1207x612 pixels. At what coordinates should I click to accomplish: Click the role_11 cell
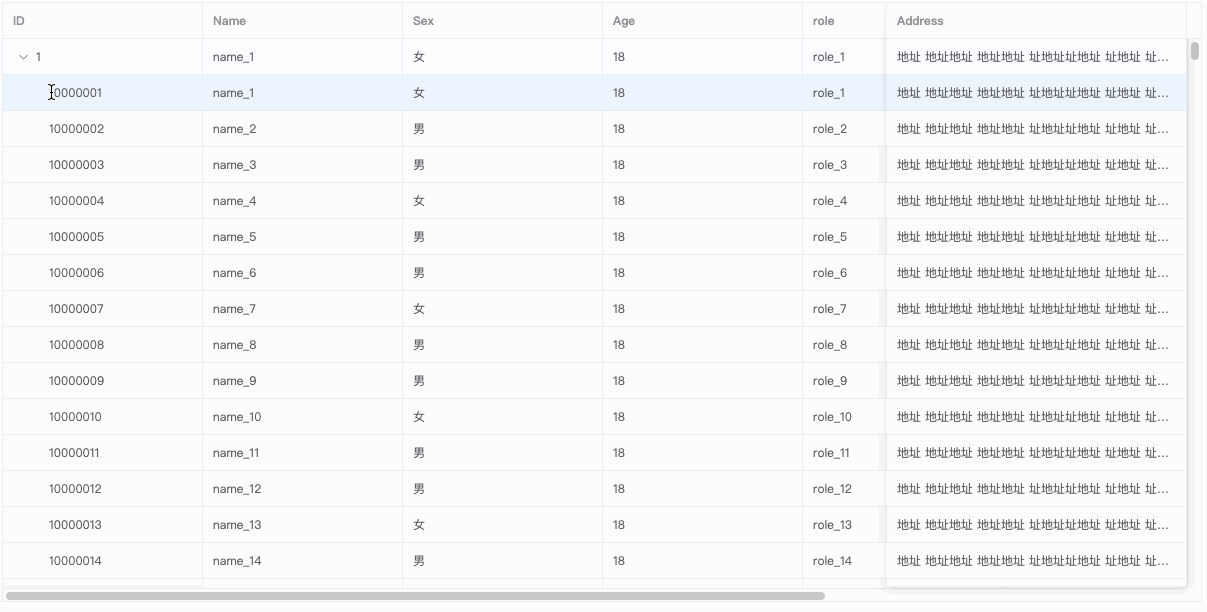844,453
